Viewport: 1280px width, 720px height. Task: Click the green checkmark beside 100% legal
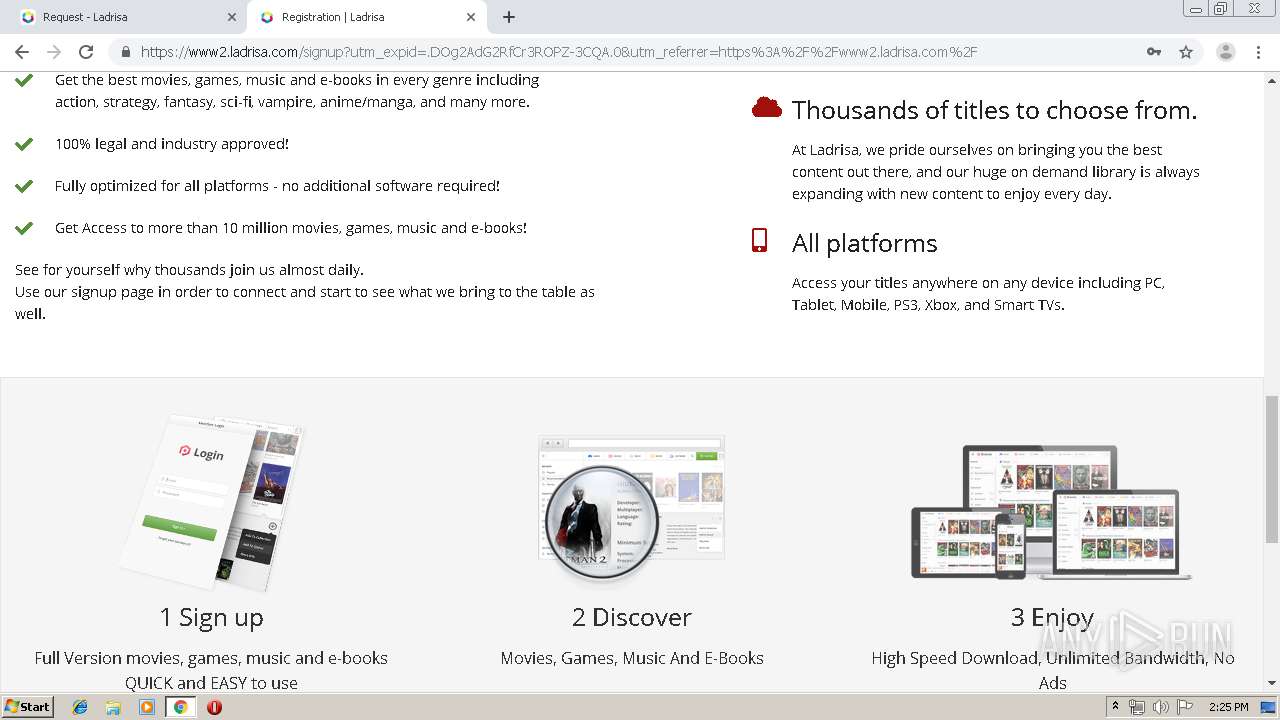tap(24, 144)
